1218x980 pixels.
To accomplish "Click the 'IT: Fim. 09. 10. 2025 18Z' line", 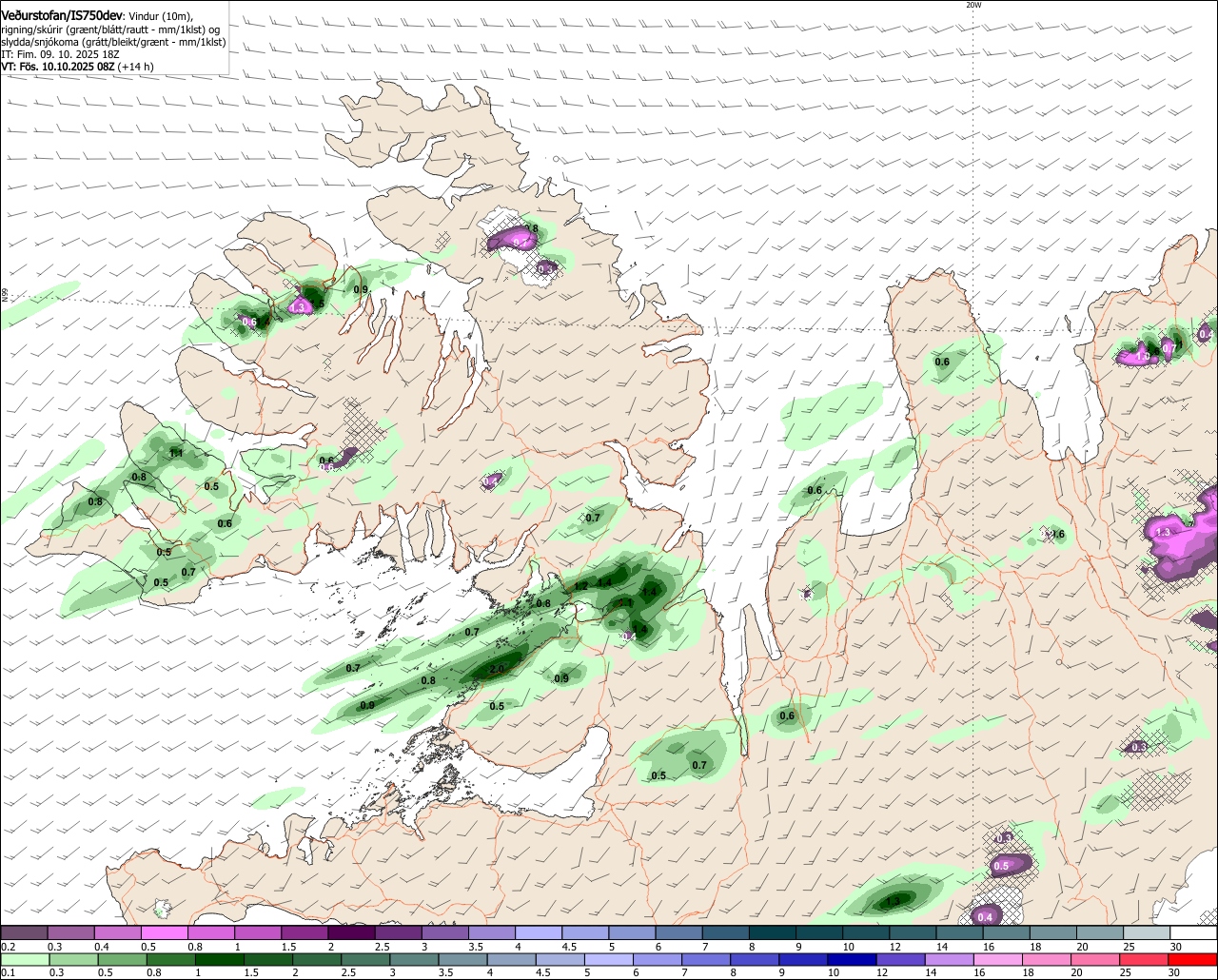I will pyautogui.click(x=60, y=54).
